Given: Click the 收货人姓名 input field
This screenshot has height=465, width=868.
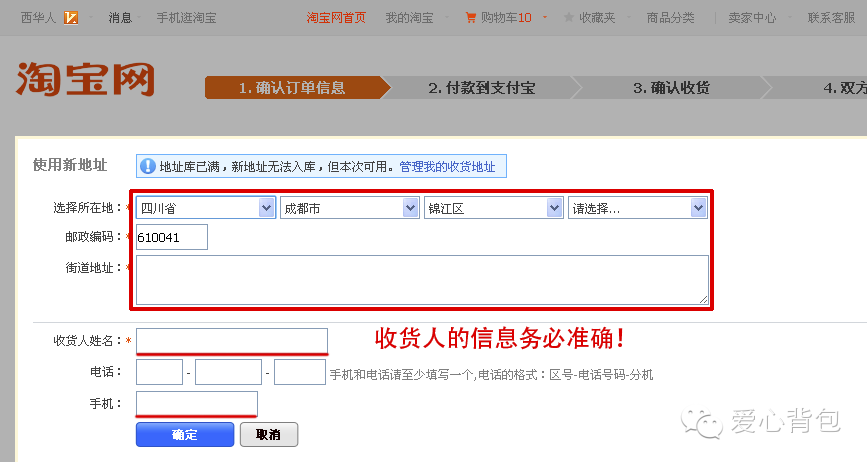Looking at the screenshot, I should click(x=232, y=340).
